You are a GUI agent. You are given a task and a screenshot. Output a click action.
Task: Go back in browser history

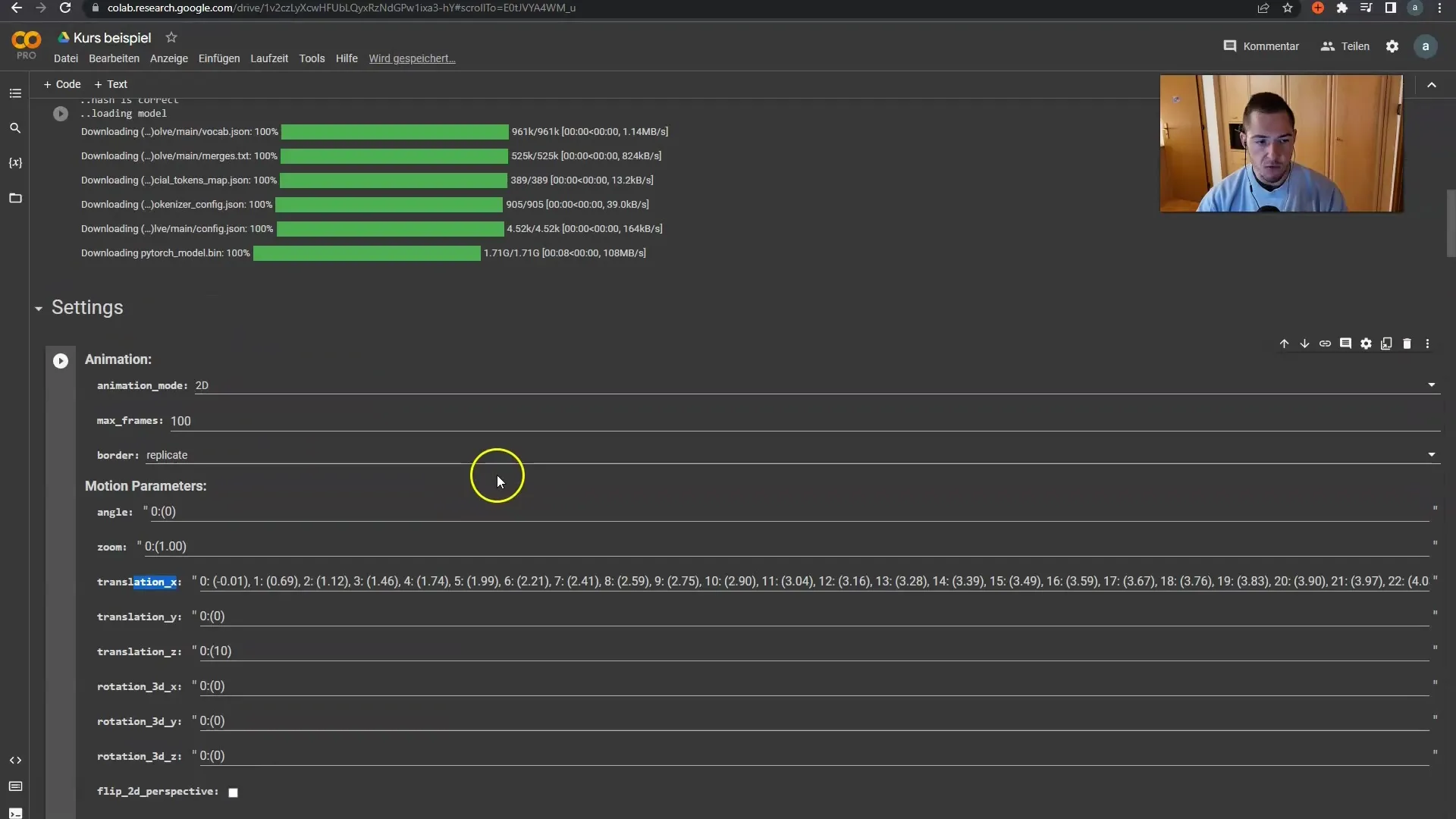tap(17, 8)
